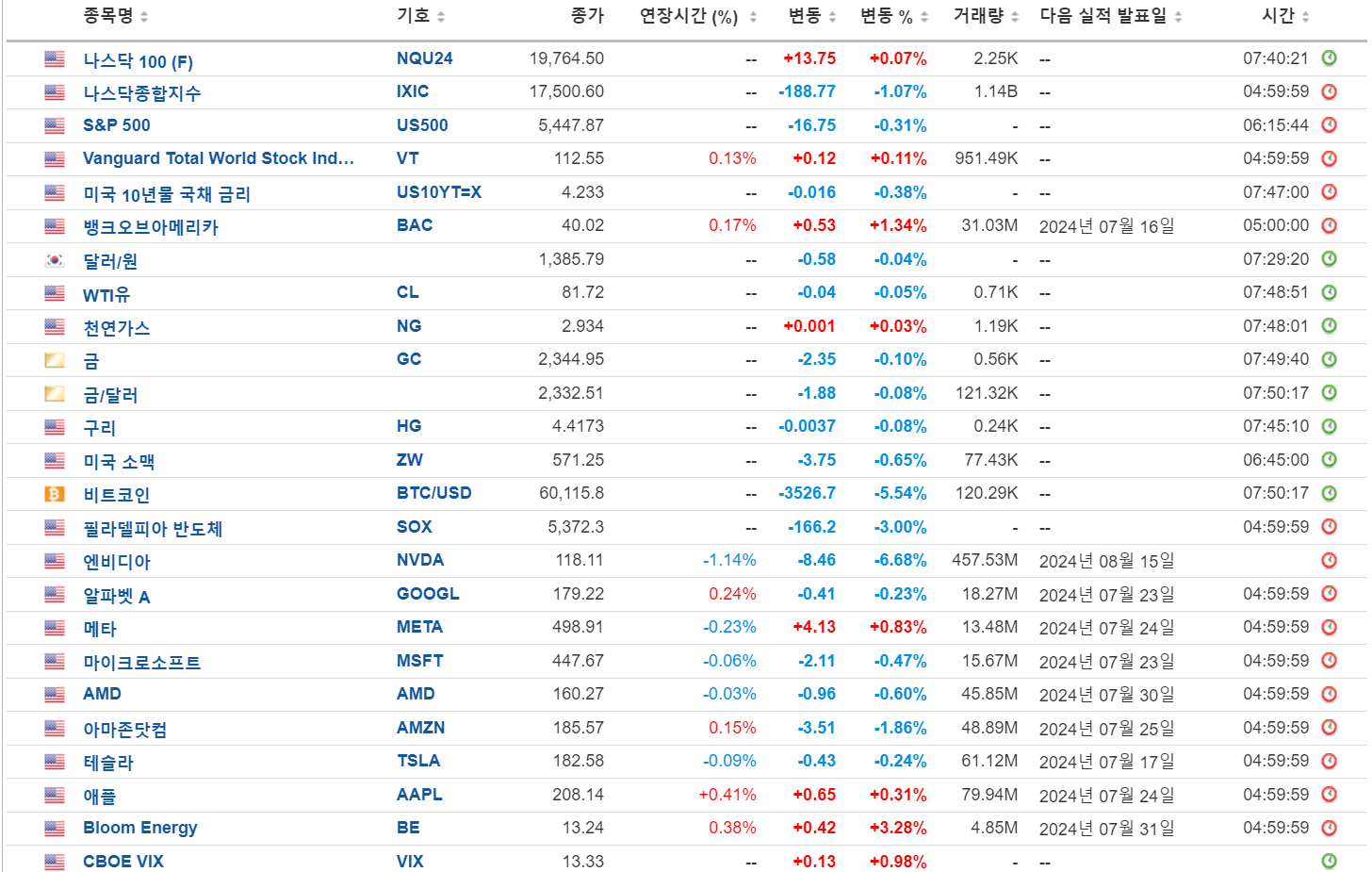Sort the table by 기호 column

(420, 16)
